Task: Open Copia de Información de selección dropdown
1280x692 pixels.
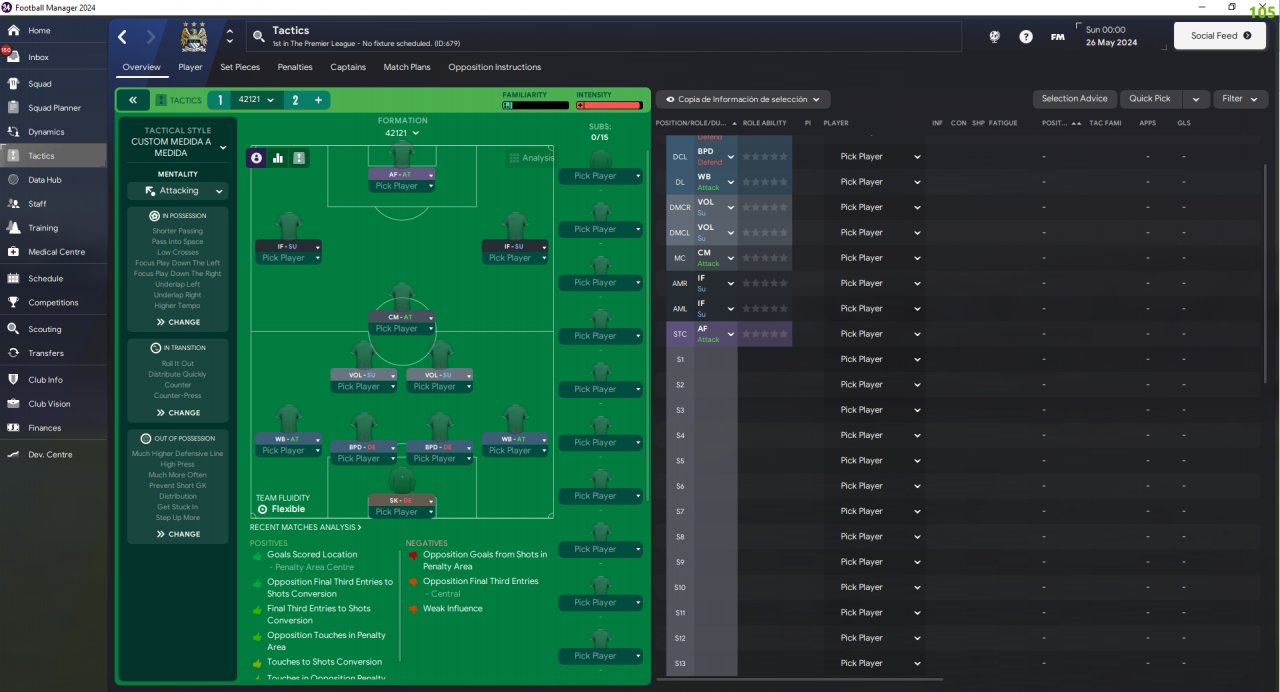Action: click(743, 99)
